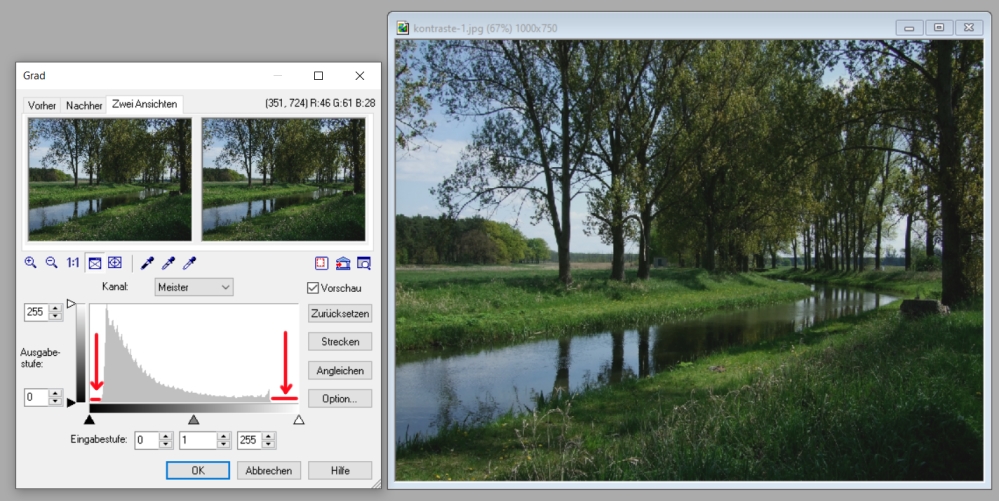Viewport: 999px width, 501px height.
Task: Click the Strecken button
Action: pos(340,342)
